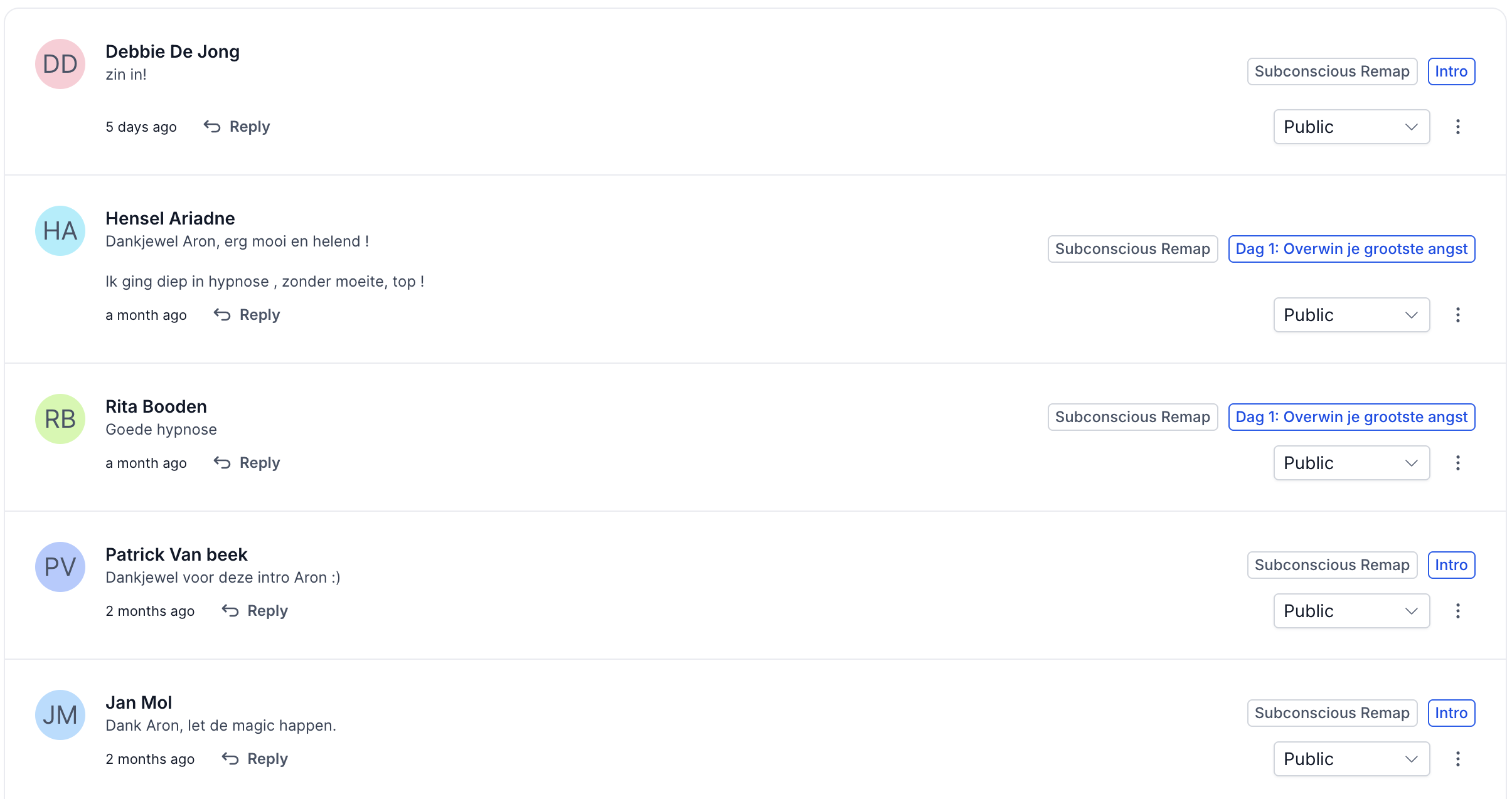Reply to Debbie De Jong's comment

[237, 127]
